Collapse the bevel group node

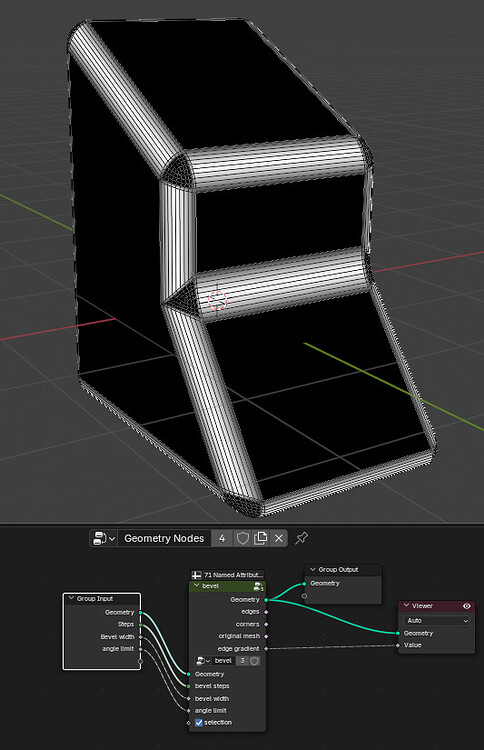[197, 586]
